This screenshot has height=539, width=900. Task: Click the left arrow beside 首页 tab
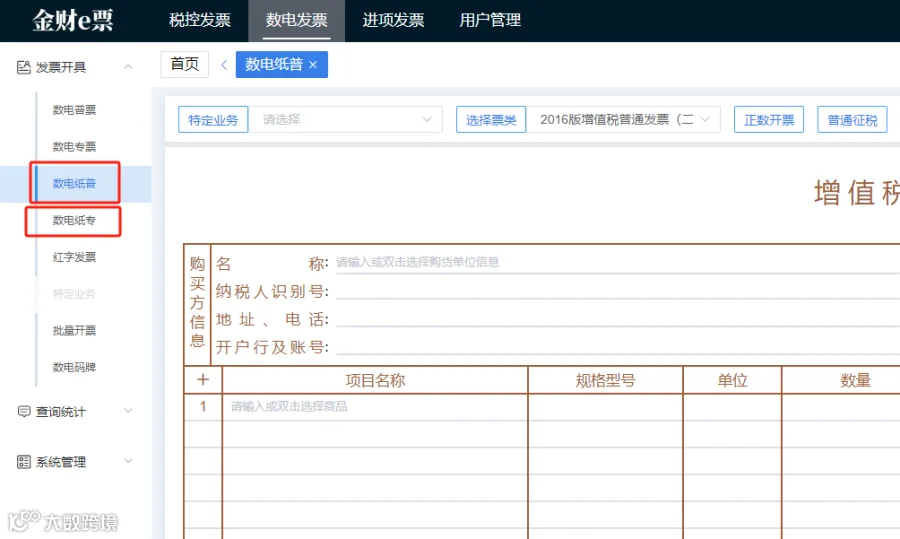click(224, 65)
